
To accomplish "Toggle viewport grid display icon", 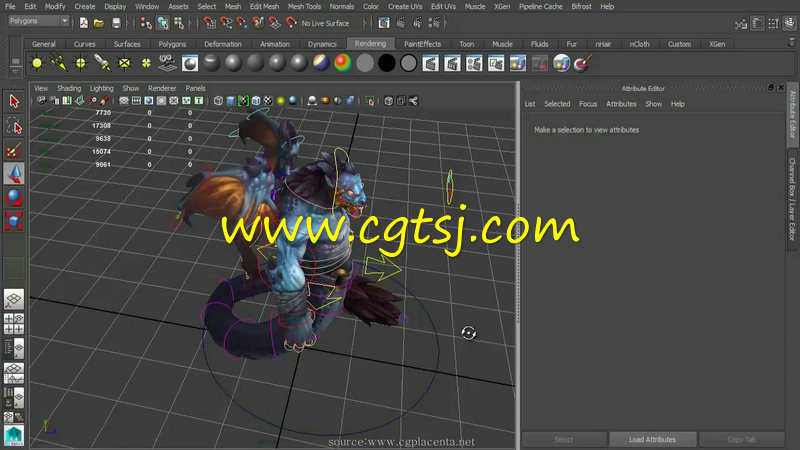I will click(x=124, y=101).
